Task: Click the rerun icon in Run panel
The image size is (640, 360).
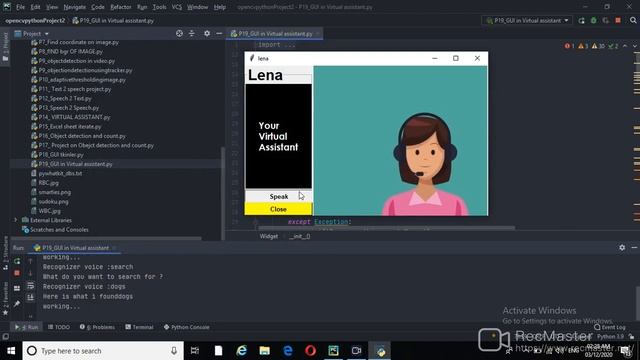Action: [x=17, y=261]
